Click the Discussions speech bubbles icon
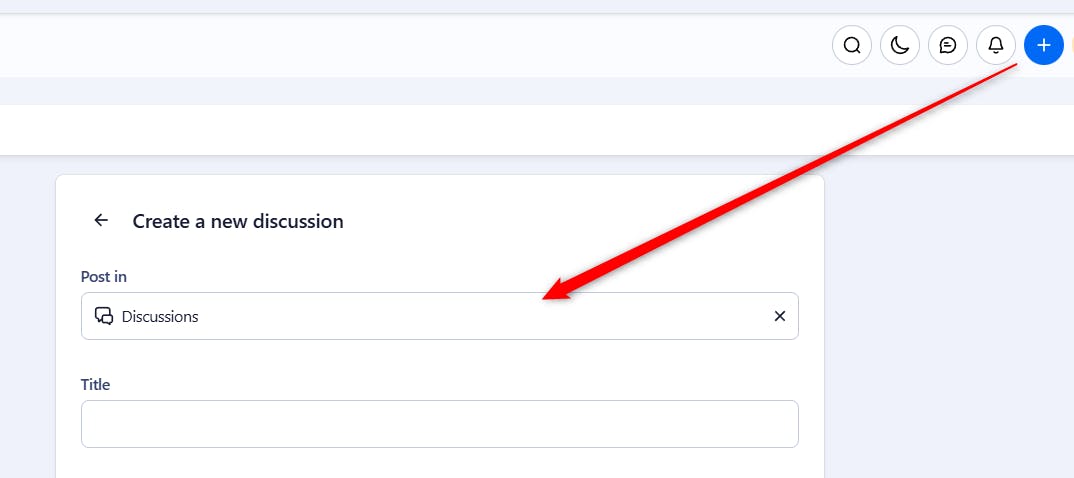 pos(104,316)
